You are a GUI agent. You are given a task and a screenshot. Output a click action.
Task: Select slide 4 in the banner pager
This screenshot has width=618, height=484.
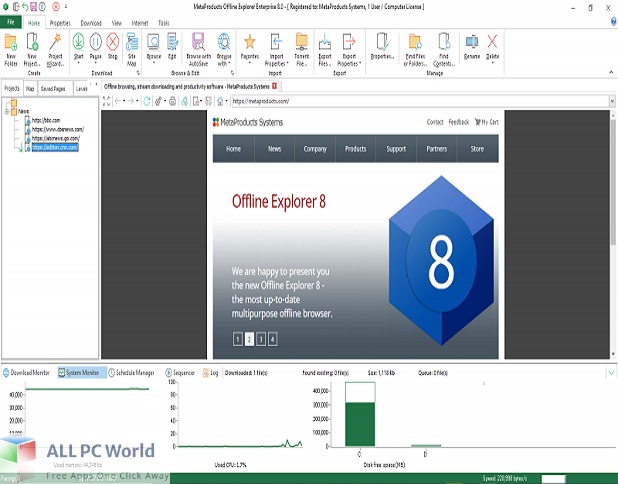click(x=272, y=339)
